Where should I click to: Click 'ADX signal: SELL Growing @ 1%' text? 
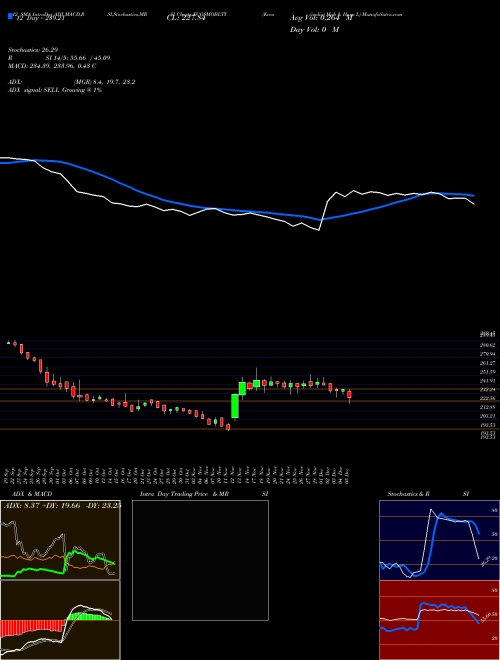[55, 90]
